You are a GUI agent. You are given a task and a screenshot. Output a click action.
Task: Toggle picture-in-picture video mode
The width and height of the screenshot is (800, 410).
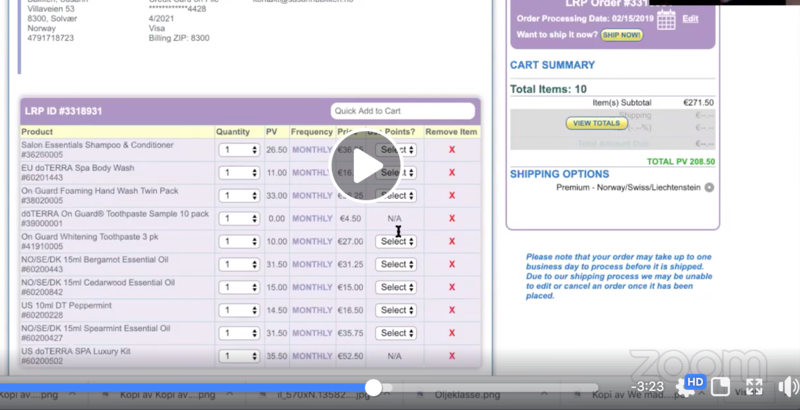coord(720,387)
